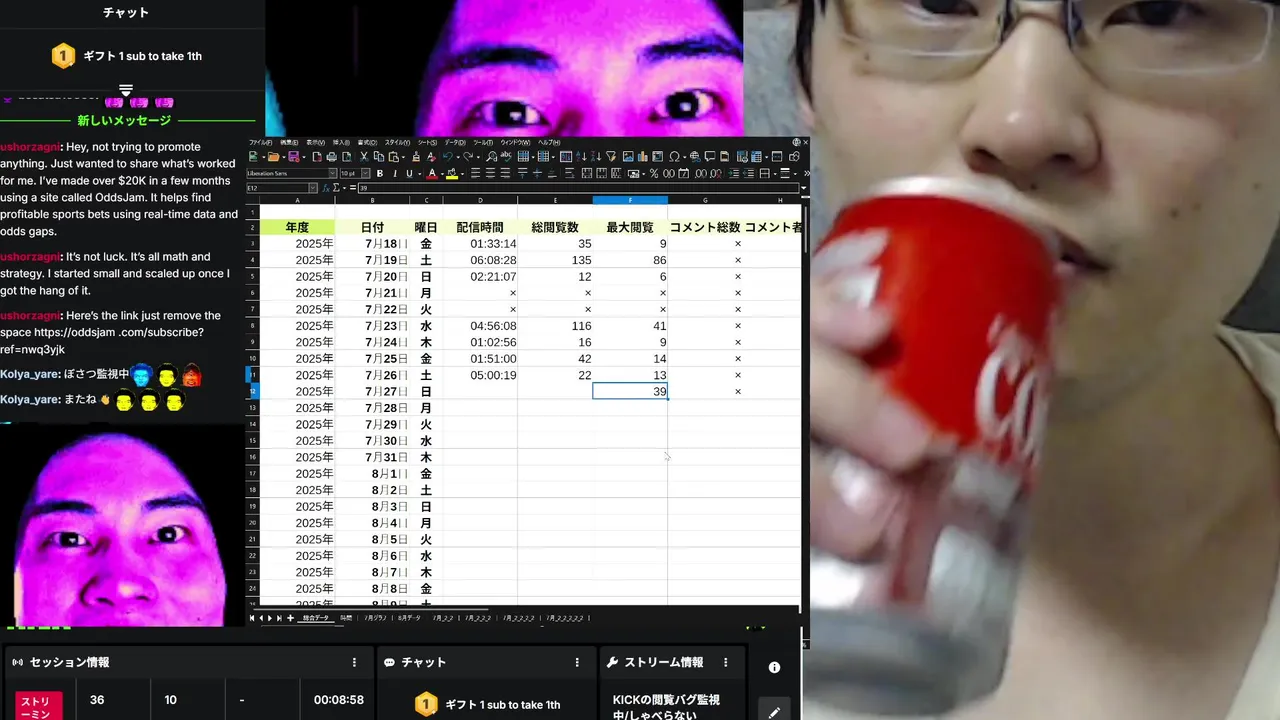Select the cell 06:08:28

click(480, 260)
